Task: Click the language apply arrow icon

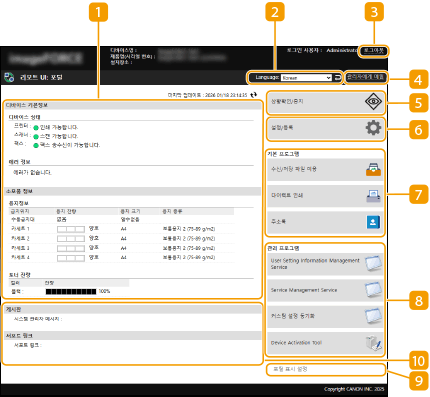Action: 337,78
